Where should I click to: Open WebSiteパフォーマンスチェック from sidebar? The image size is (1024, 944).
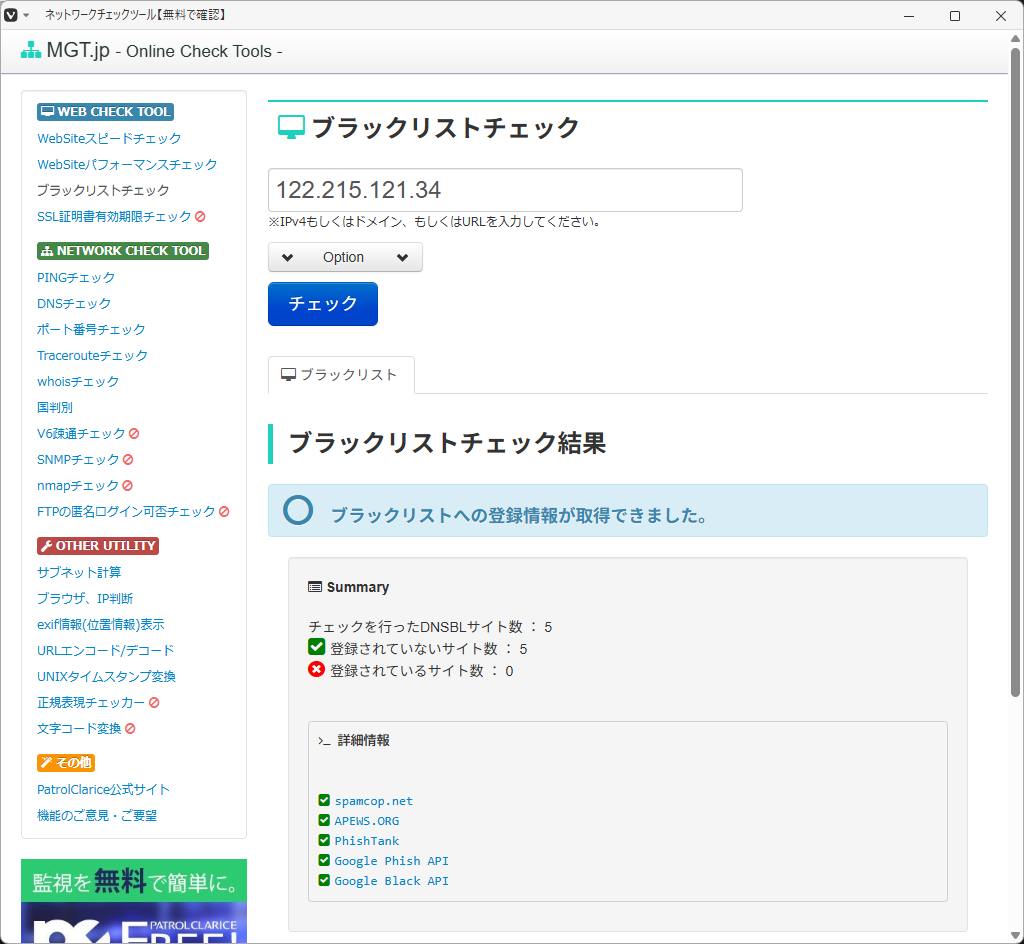point(127,165)
